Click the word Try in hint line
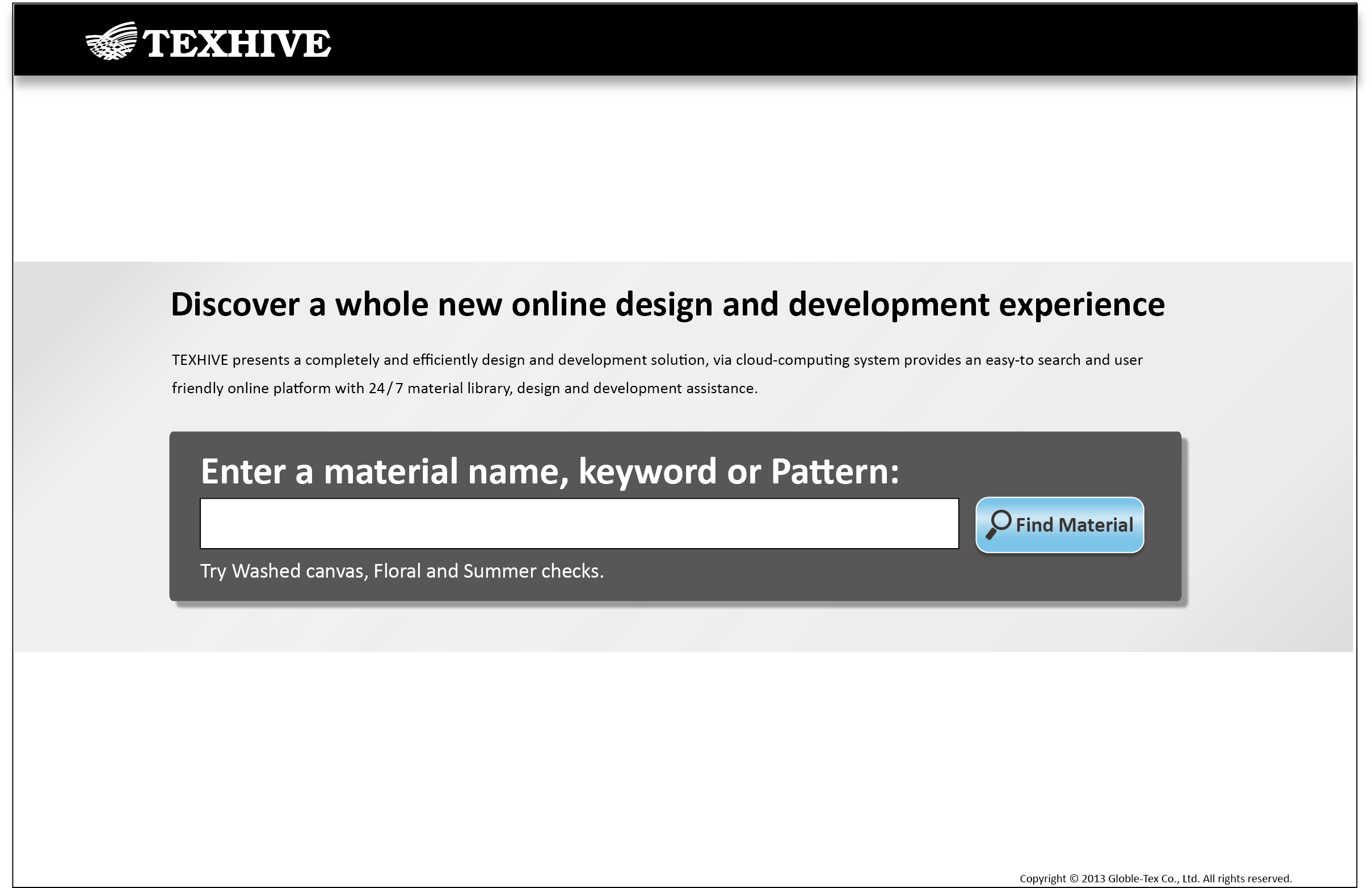 click(213, 571)
